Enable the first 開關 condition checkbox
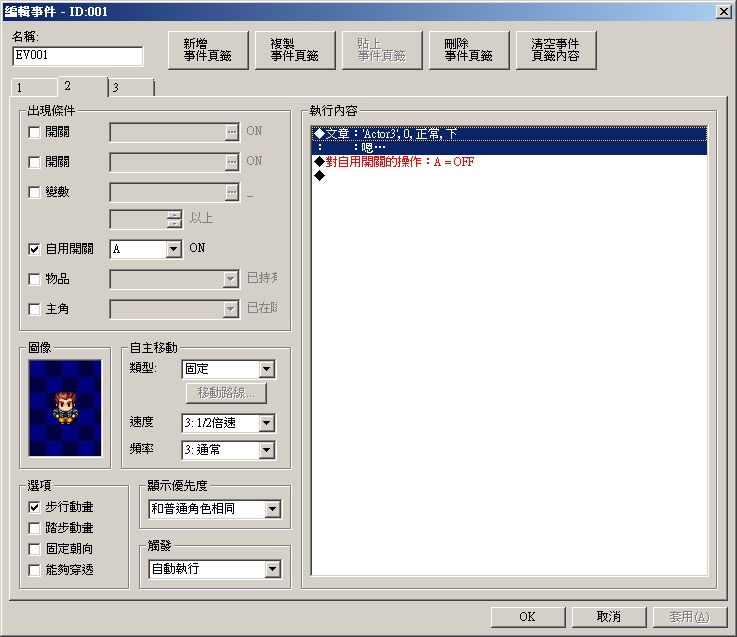737x637 pixels. (34, 133)
